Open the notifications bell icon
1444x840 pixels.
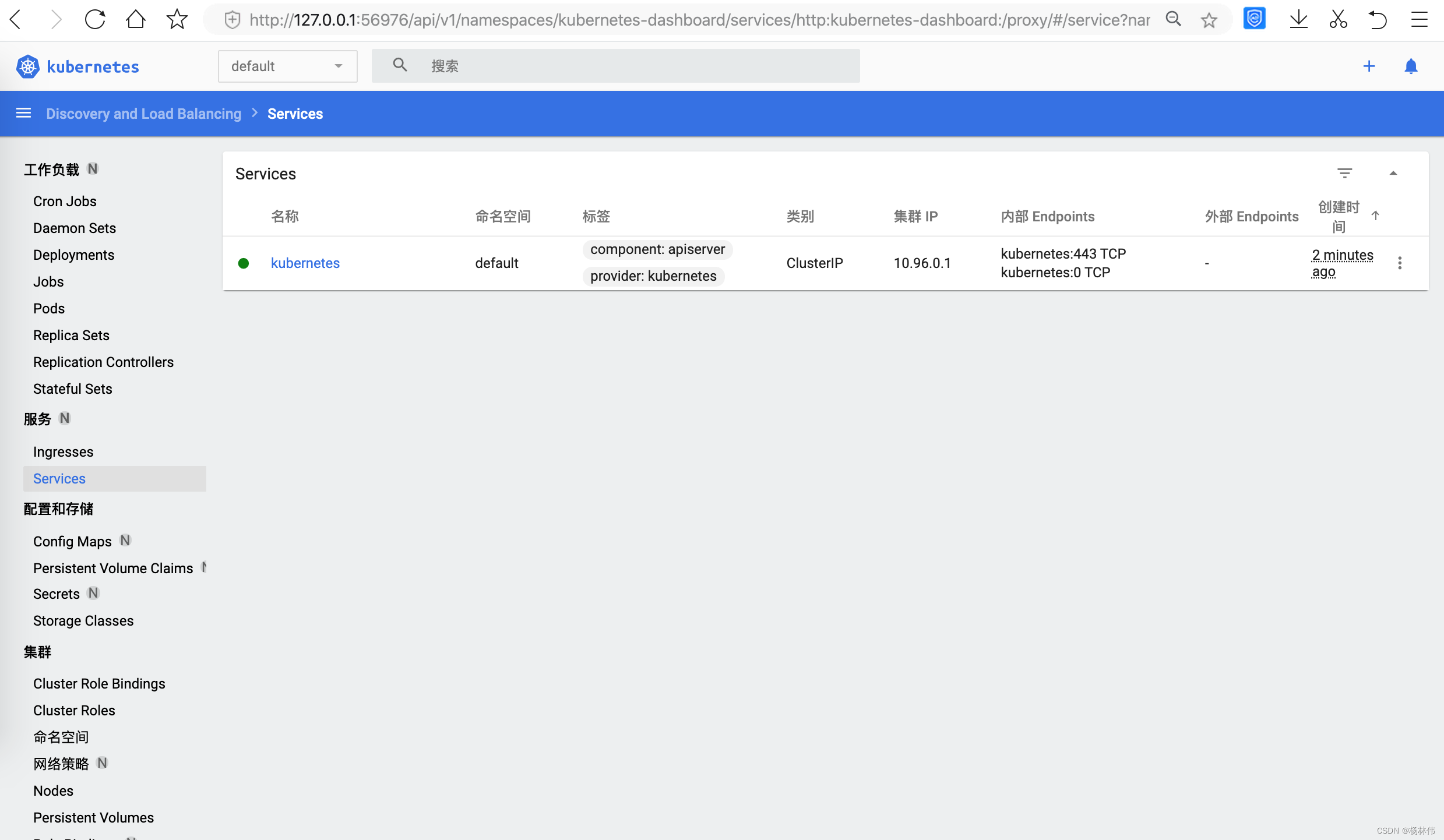click(1410, 66)
